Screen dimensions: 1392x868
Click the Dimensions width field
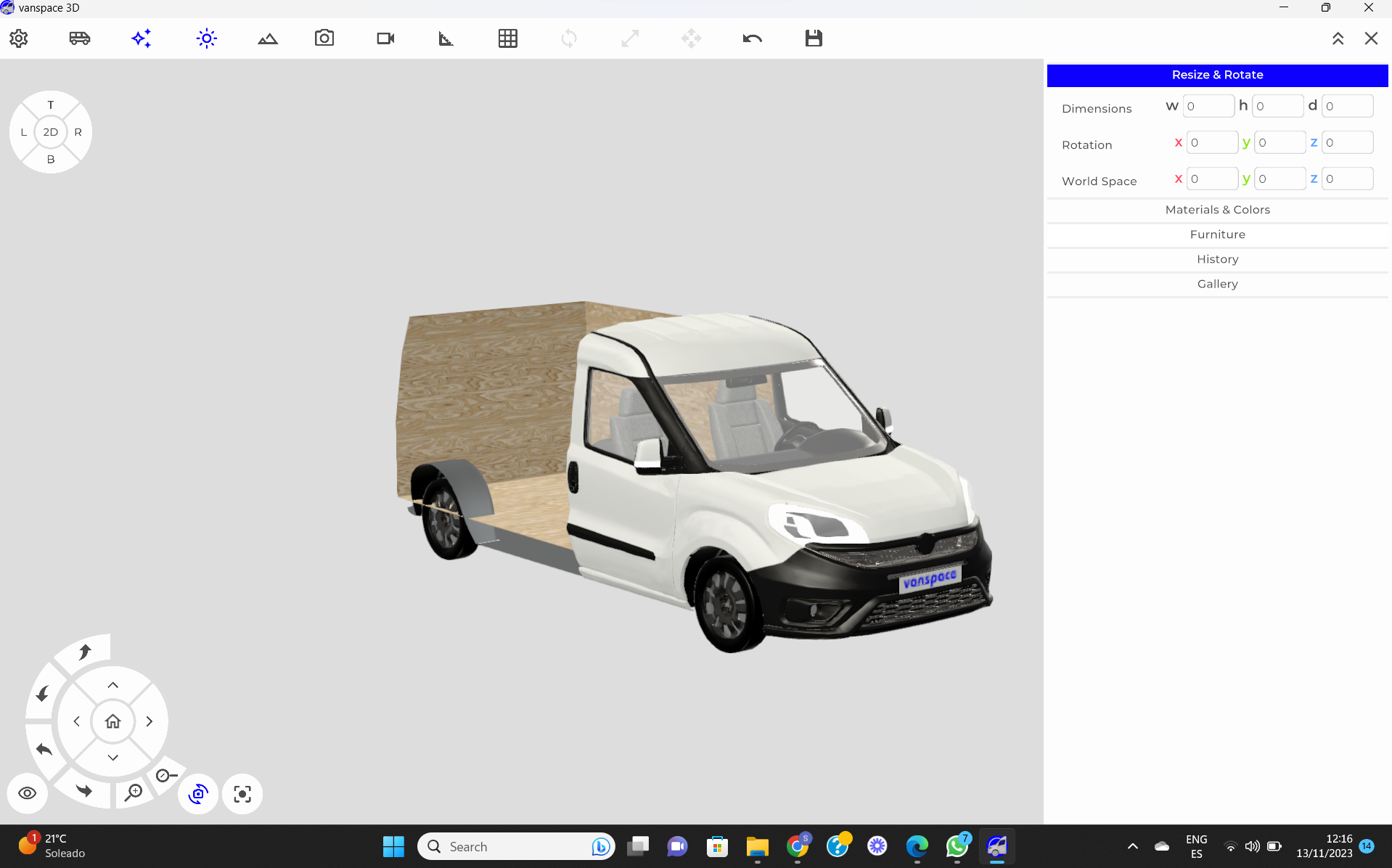1208,106
